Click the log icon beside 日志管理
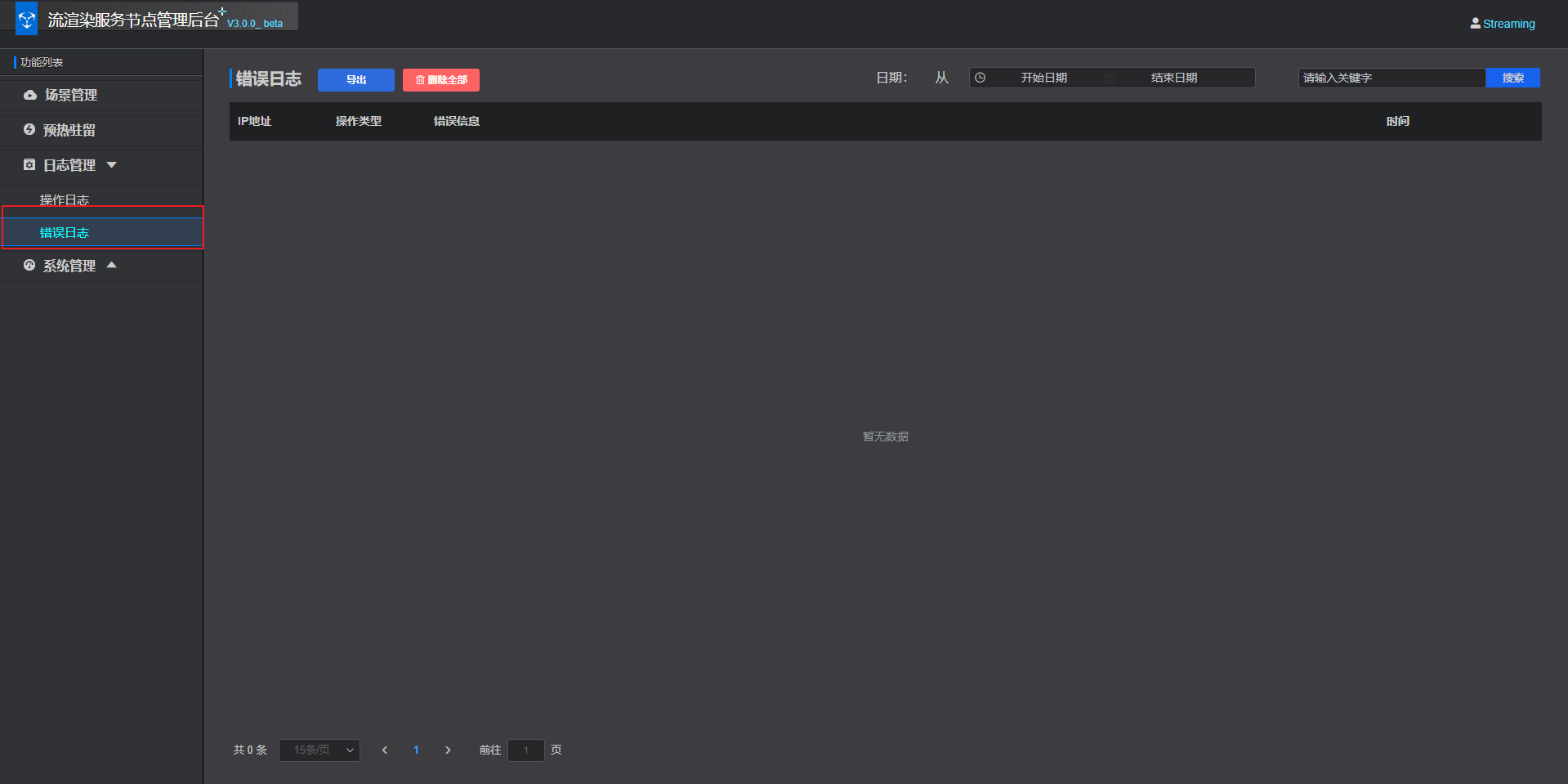Screen dimensions: 1568x784 [29, 165]
